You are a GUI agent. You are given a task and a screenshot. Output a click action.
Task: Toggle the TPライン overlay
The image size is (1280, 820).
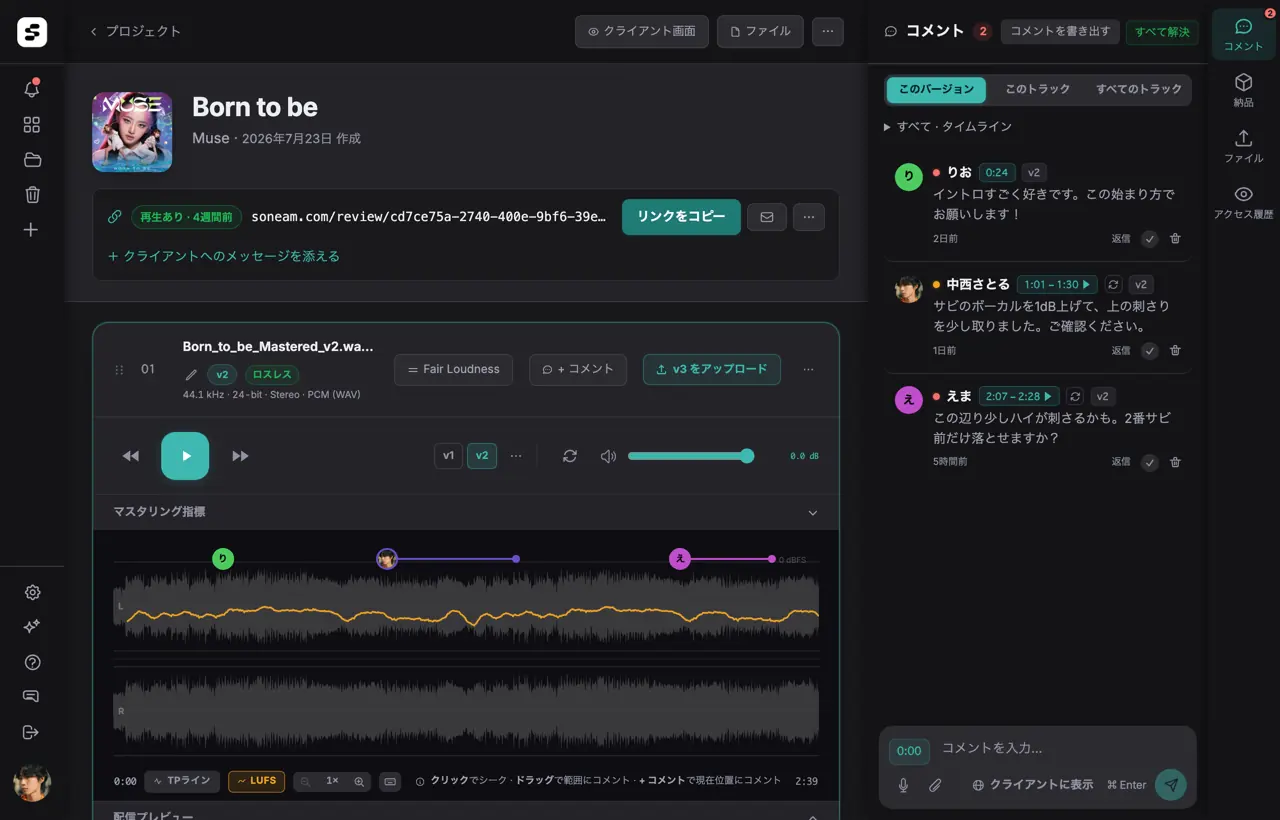[182, 781]
